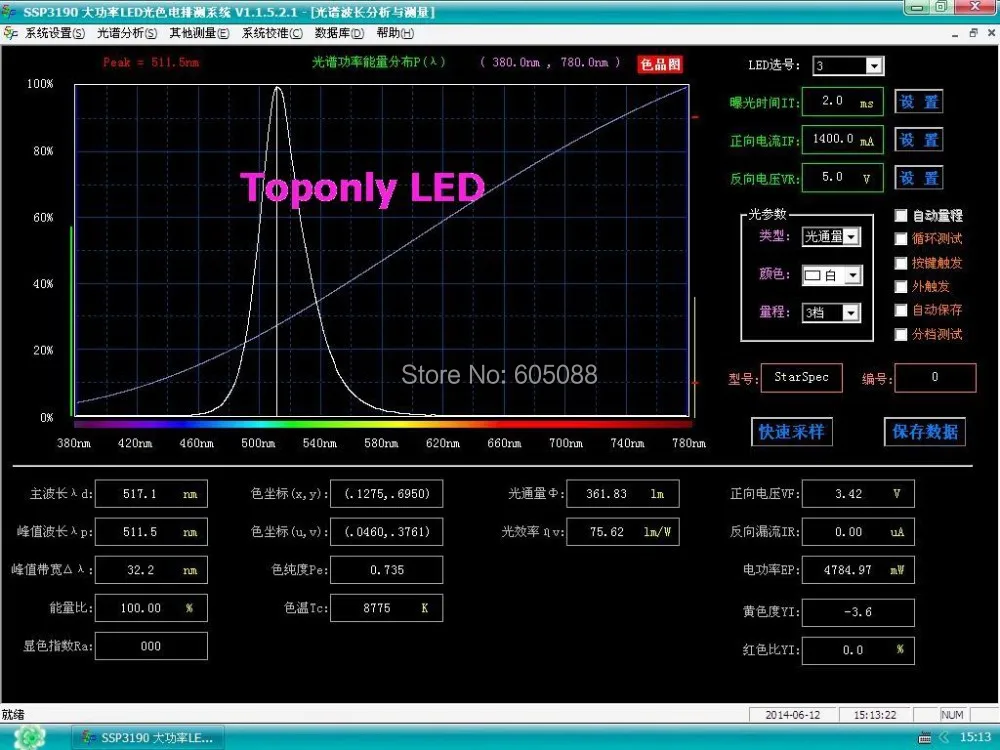Click the taskbar clock showing 15:13

pyautogui.click(x=975, y=737)
